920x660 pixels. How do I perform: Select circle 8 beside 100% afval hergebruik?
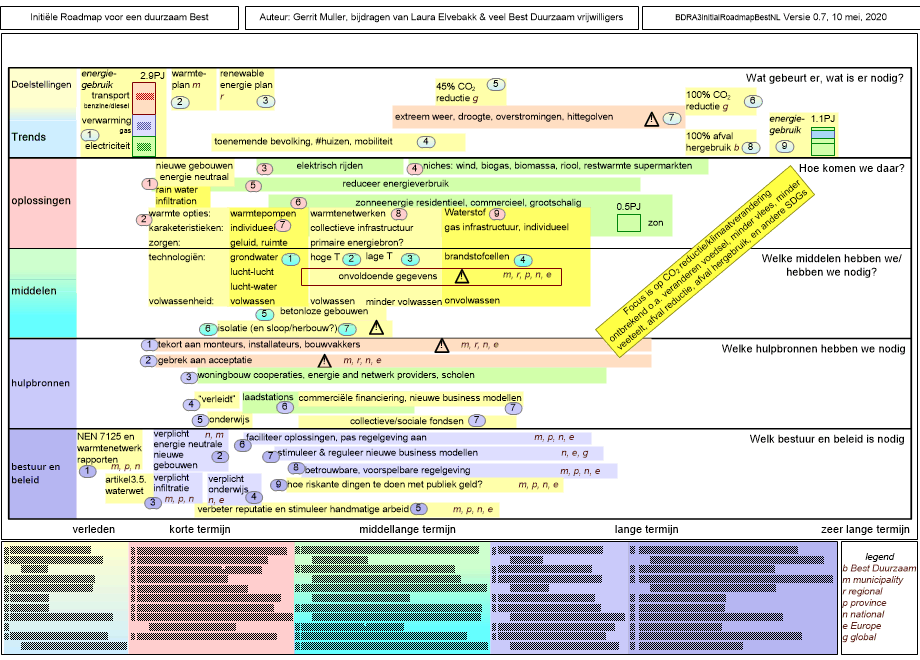click(x=750, y=147)
